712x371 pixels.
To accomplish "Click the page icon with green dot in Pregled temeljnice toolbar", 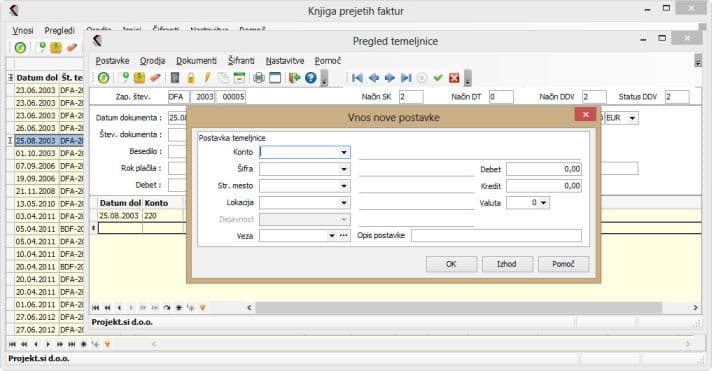I will [124, 78].
